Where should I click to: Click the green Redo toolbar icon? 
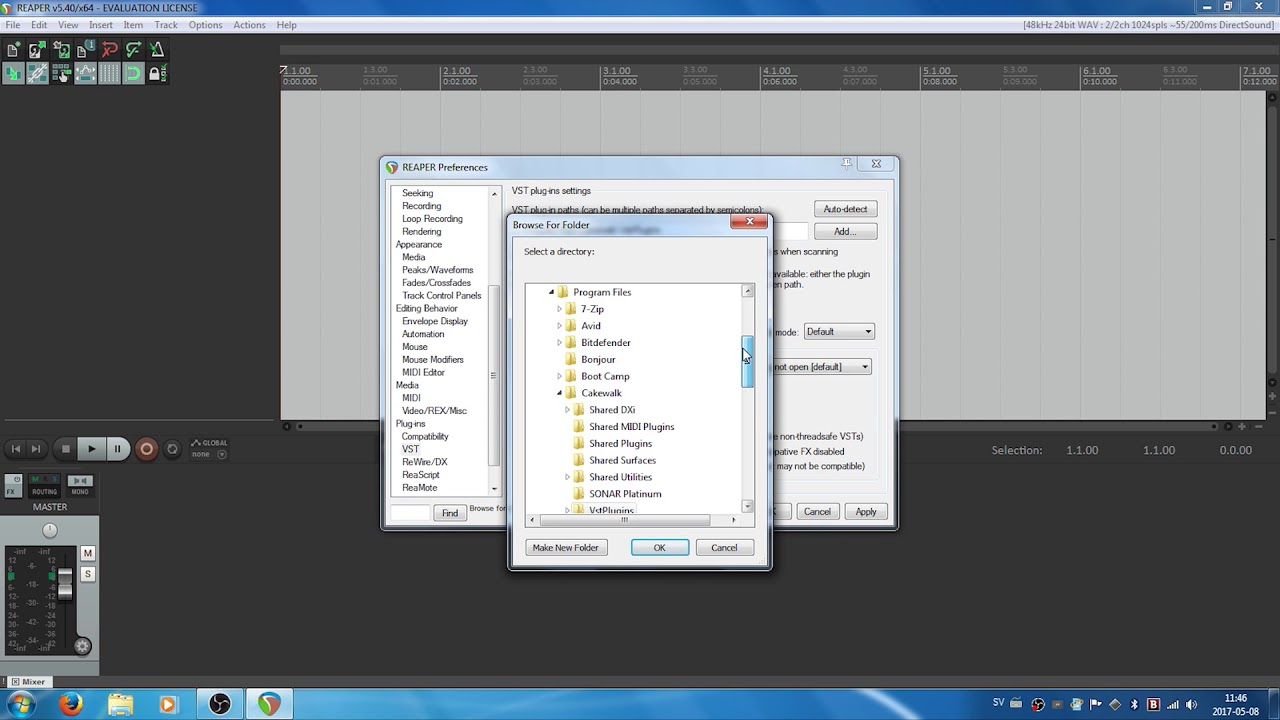133,50
